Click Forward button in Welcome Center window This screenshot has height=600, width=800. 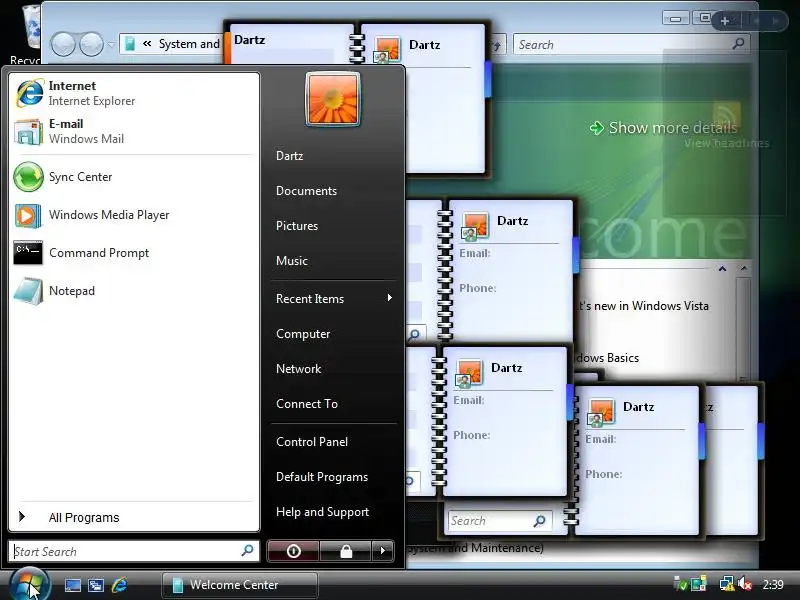pos(91,44)
